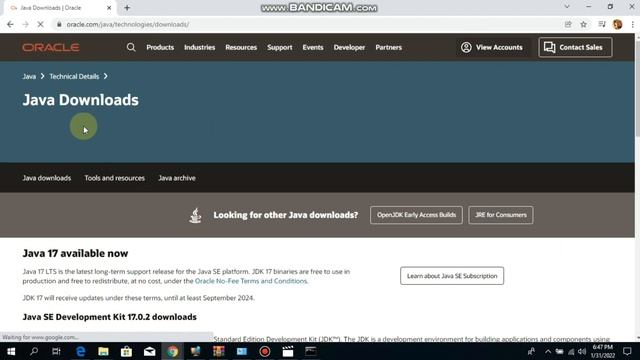Viewport: 640px width, 360px height.
Task: Open the Chrome profile avatar
Action: 618,24
